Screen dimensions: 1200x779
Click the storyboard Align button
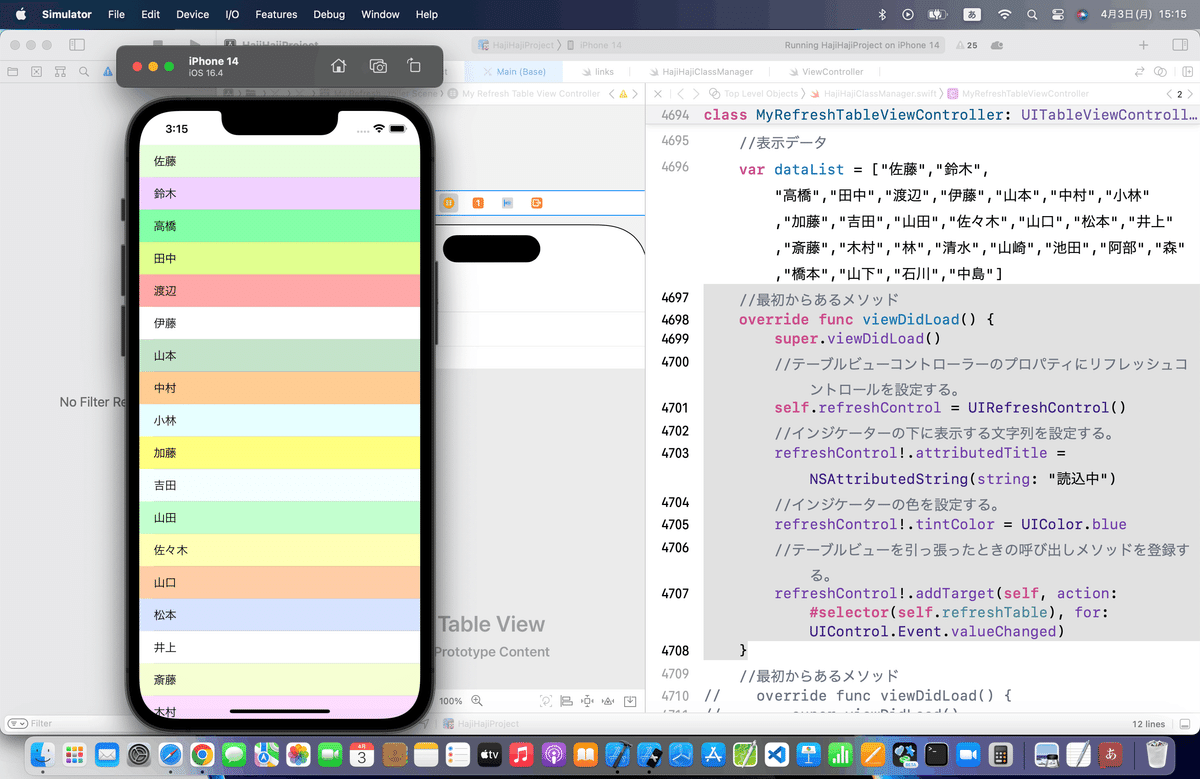[566, 701]
